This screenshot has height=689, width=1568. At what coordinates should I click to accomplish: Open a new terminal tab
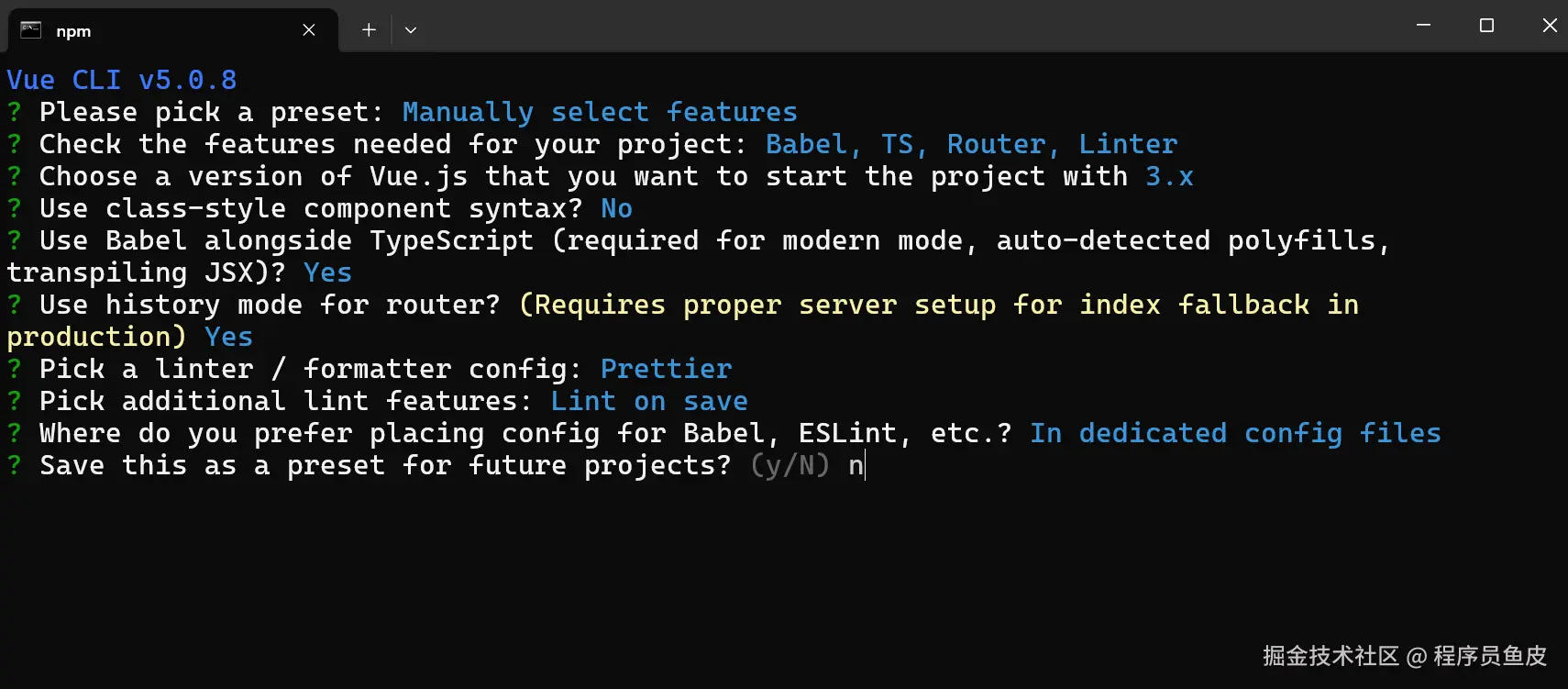coord(369,30)
